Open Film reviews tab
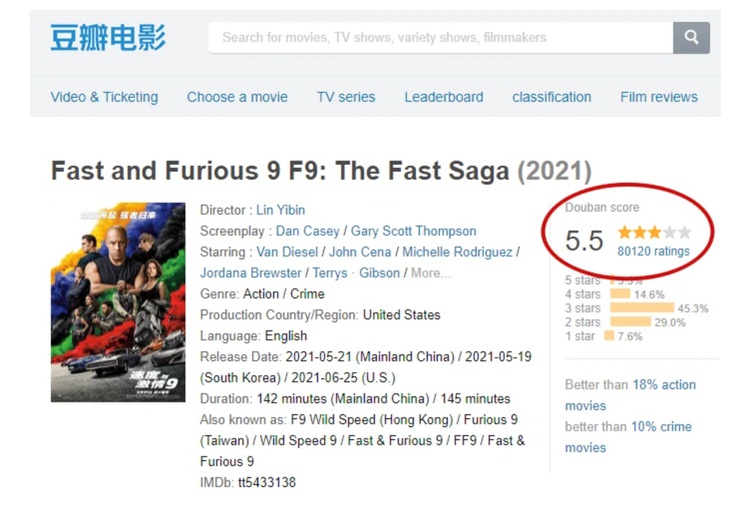This screenshot has width=730, height=510. point(658,97)
